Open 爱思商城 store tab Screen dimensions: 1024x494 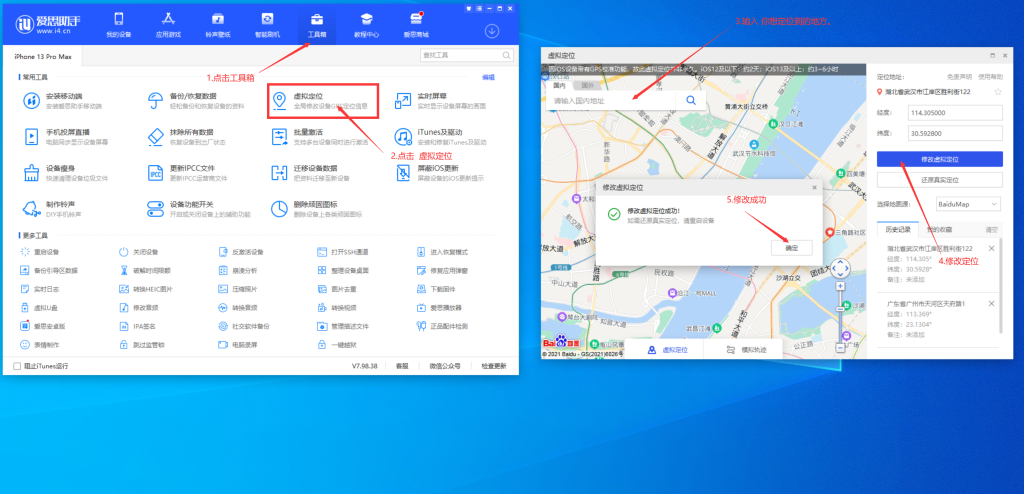(x=416, y=24)
